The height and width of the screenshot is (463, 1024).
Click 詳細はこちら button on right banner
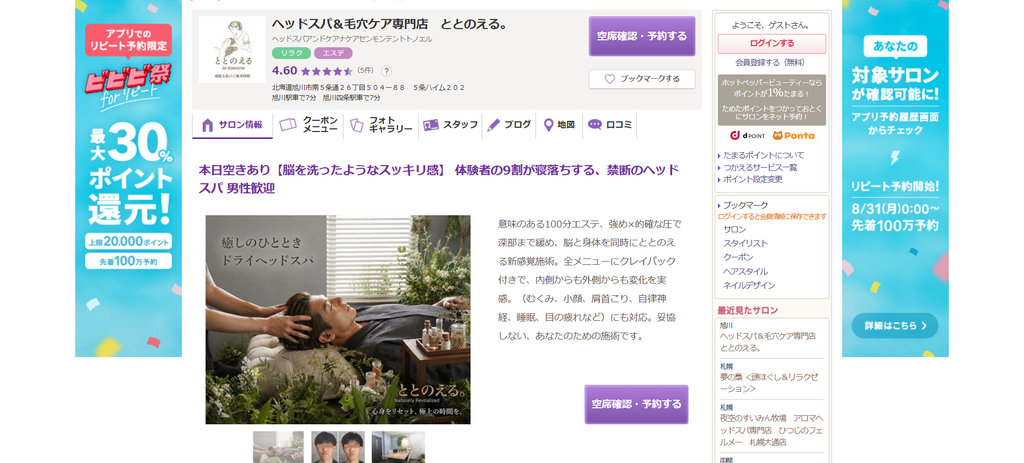click(895, 326)
